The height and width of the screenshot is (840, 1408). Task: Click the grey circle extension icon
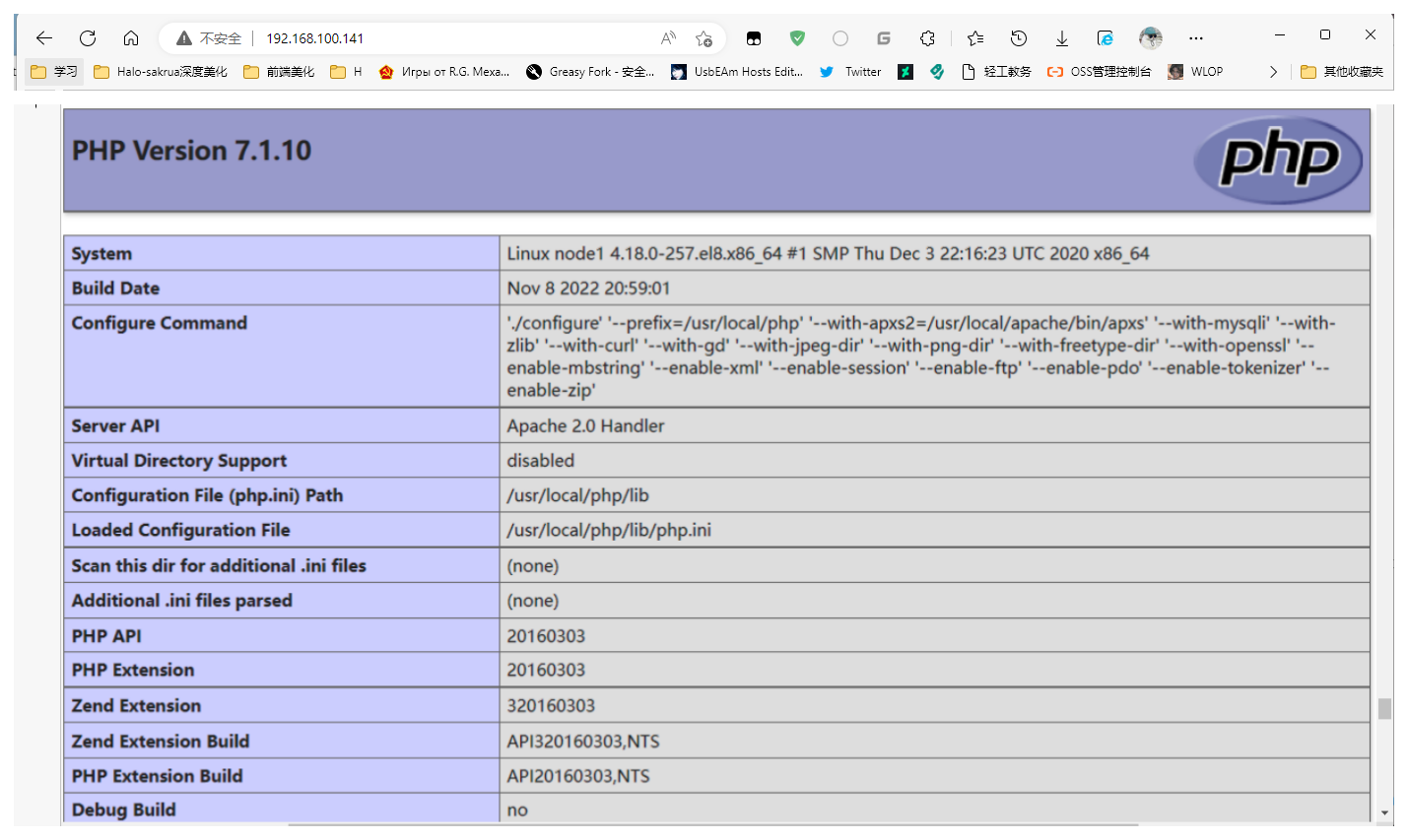840,38
